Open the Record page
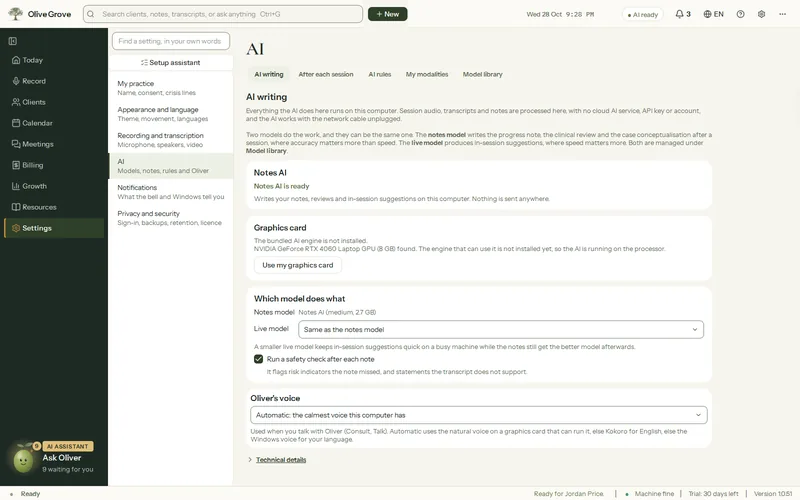Image resolution: width=800 pixels, height=500 pixels. coord(54,81)
